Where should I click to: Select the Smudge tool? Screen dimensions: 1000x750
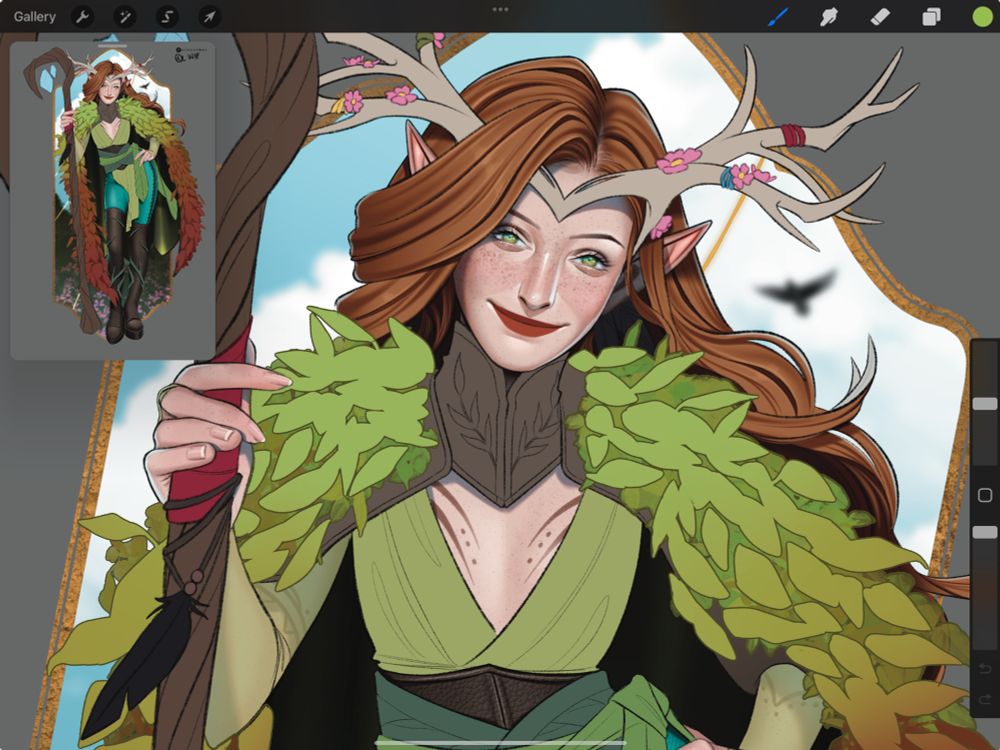[x=829, y=17]
